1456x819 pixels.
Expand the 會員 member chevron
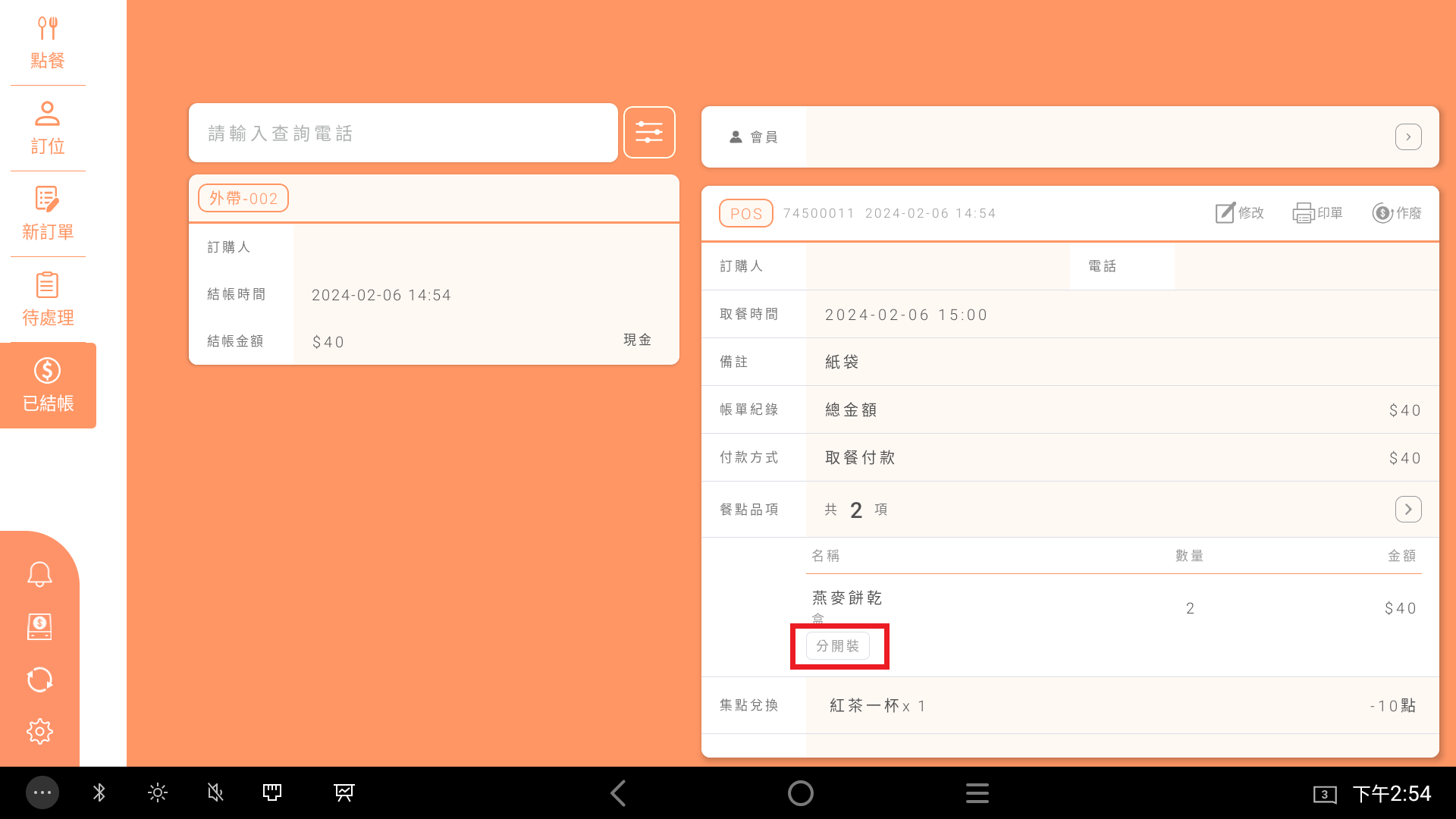point(1408,137)
